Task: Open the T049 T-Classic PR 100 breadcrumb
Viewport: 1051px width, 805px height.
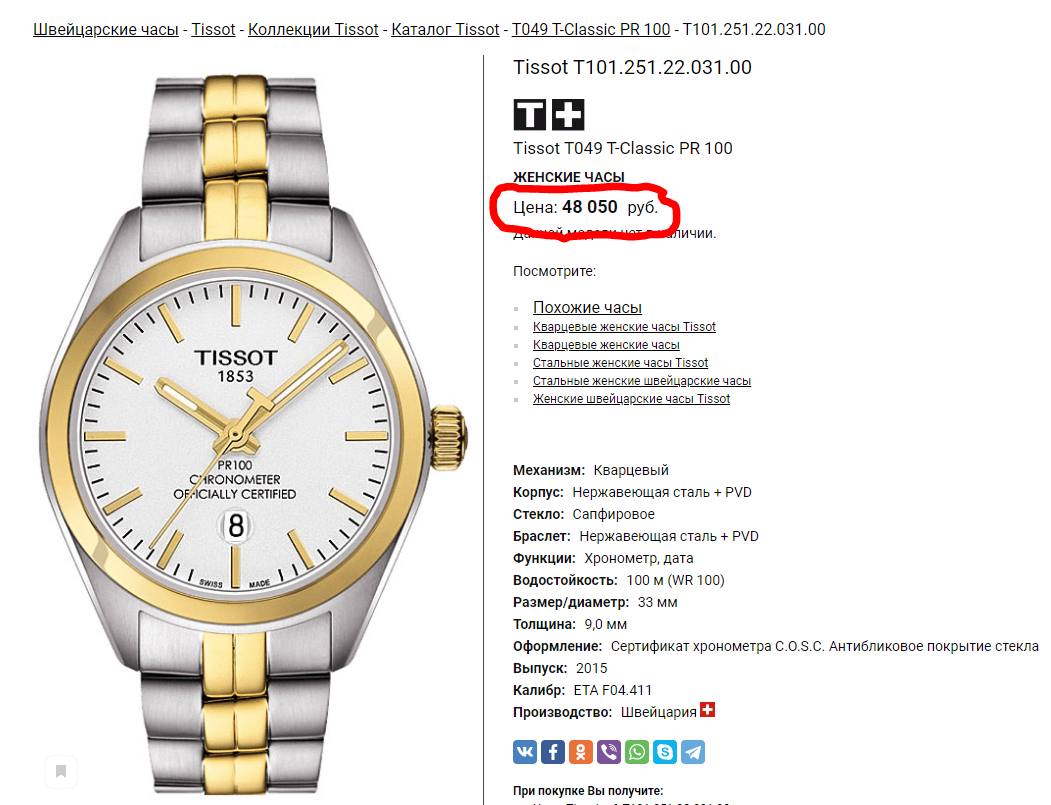Action: 591,29
